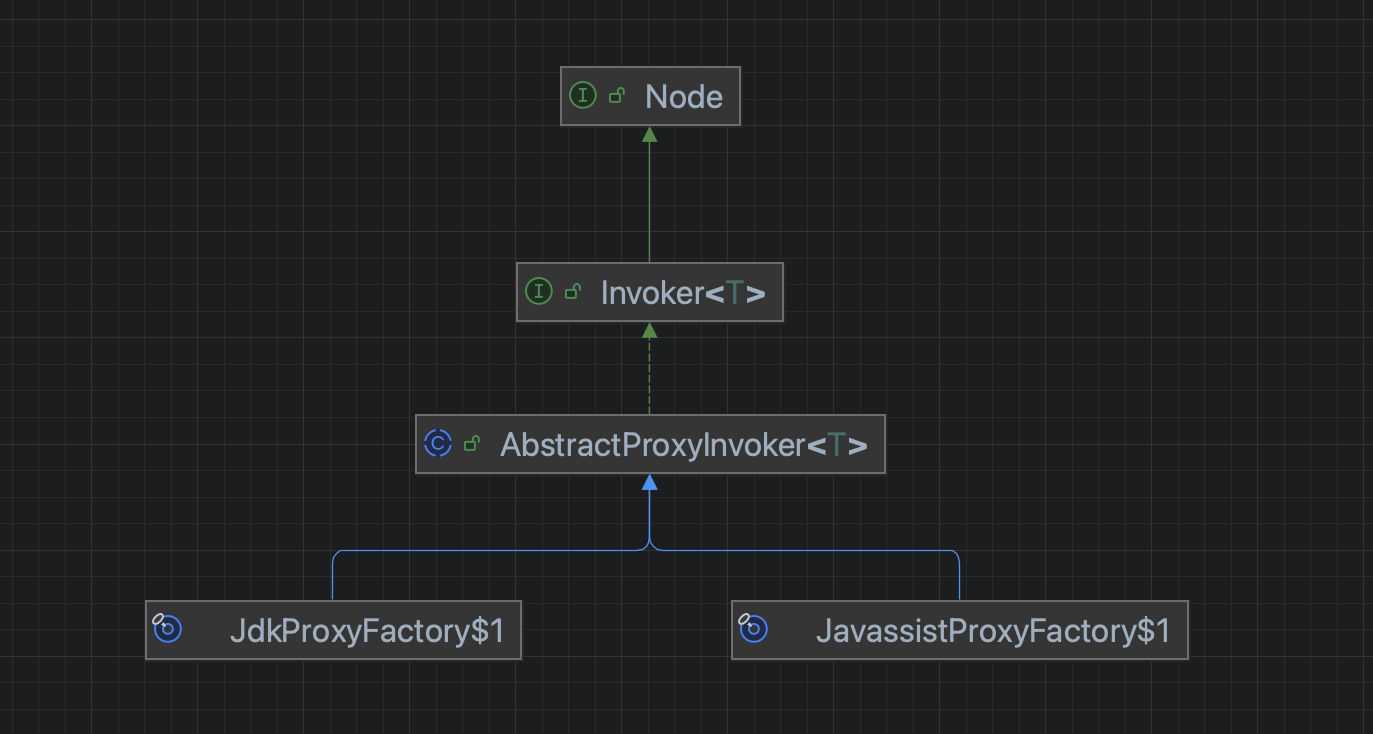Select the Node interface label

(x=684, y=96)
